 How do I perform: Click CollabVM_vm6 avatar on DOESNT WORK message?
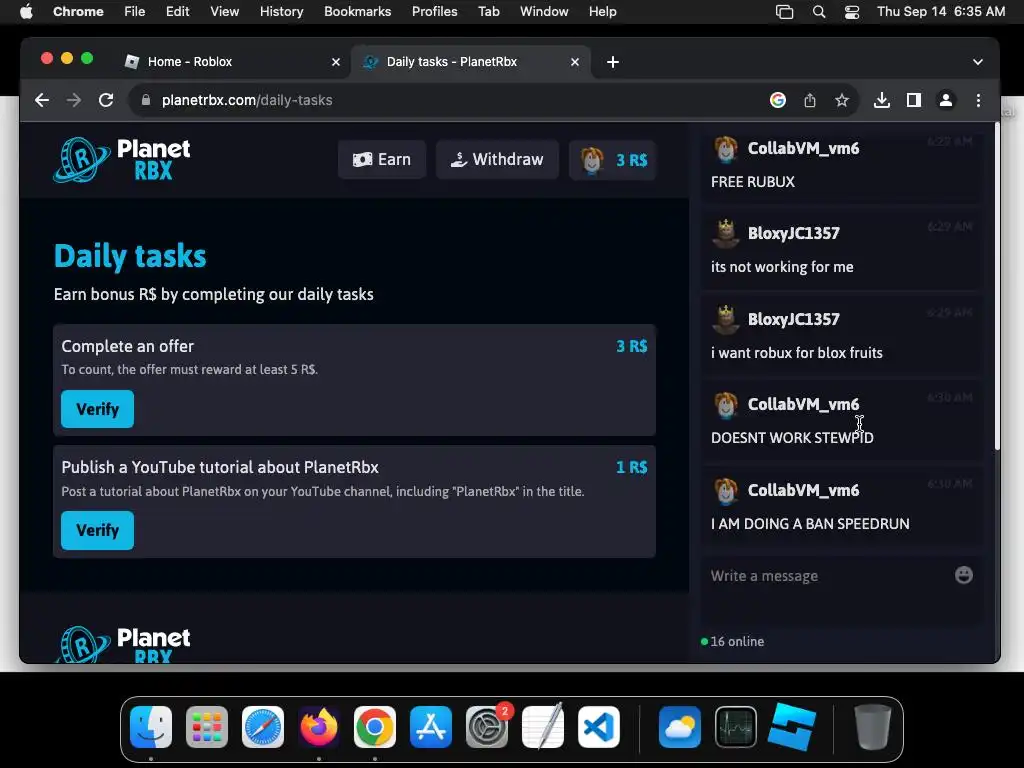point(726,405)
